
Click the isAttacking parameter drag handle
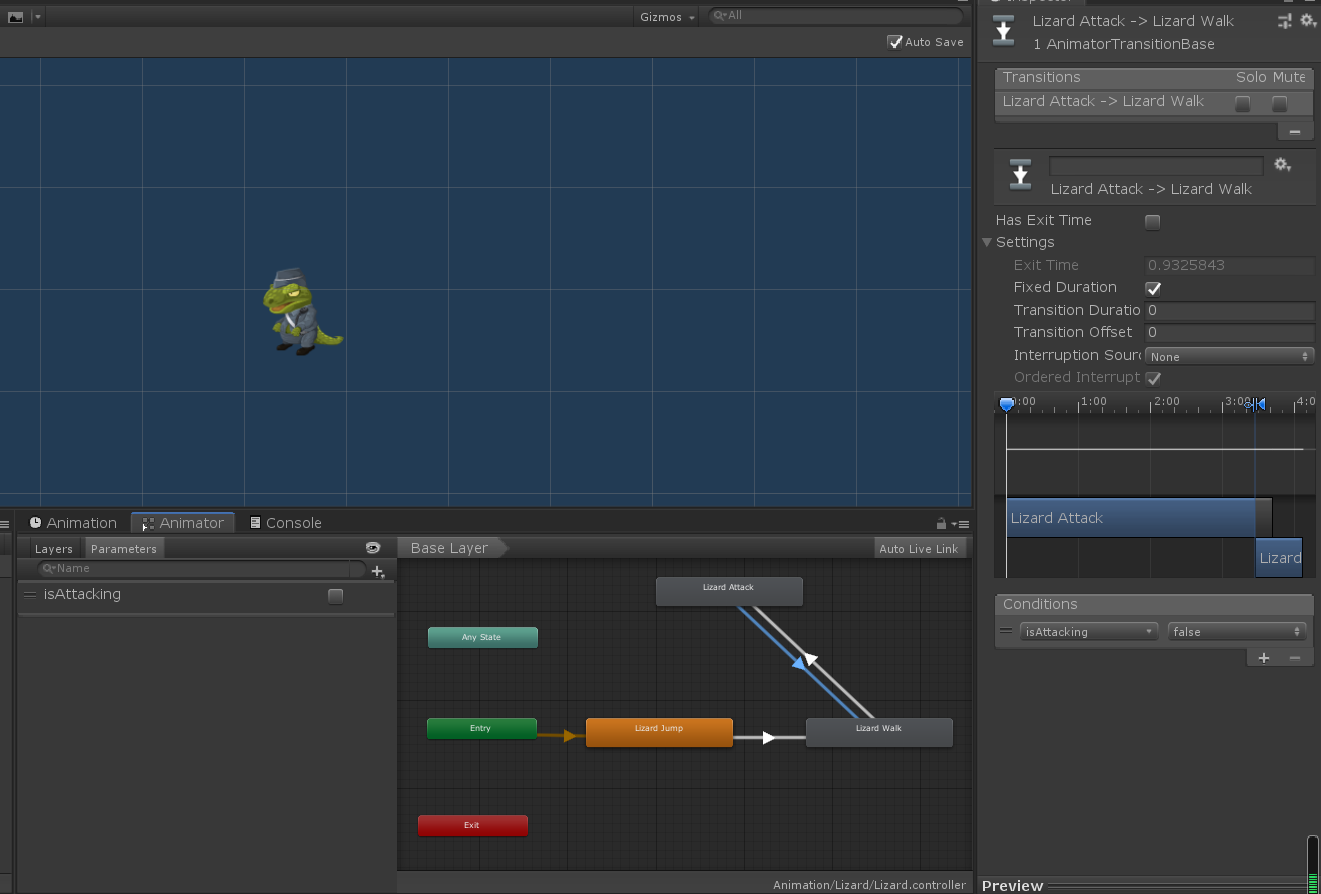pyautogui.click(x=30, y=595)
